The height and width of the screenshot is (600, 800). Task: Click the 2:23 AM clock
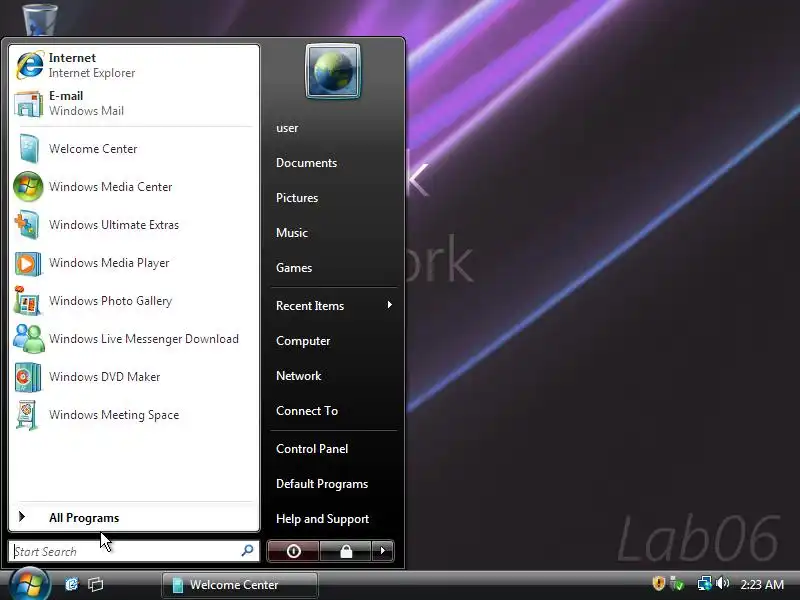point(762,584)
